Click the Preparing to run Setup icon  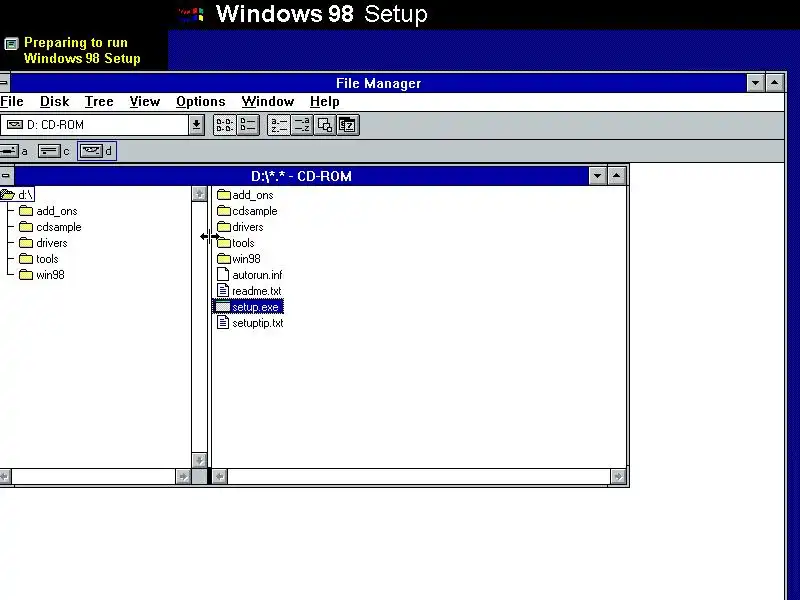pyautogui.click(x=11, y=44)
